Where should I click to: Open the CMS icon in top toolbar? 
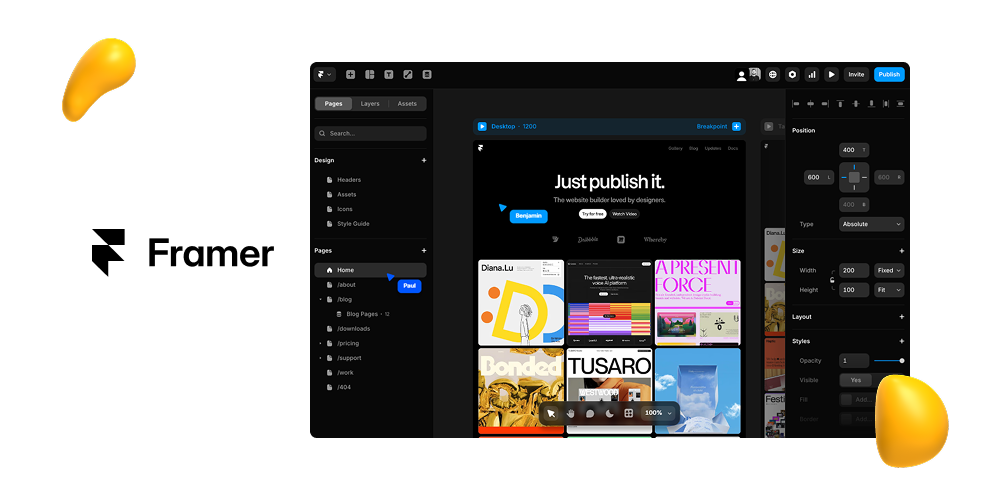[427, 75]
